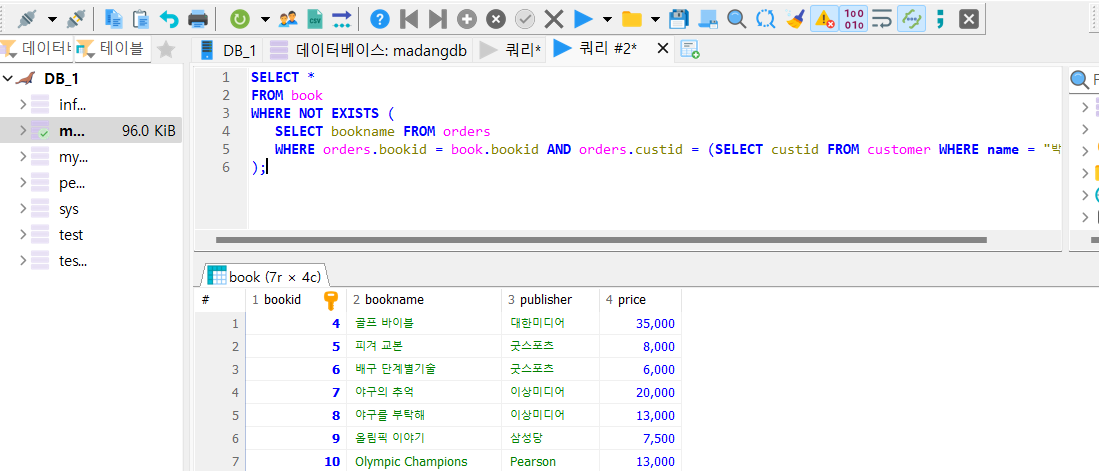Click the semicolon delimiter icon
The width and height of the screenshot is (1099, 471).
pyautogui.click(x=940, y=19)
